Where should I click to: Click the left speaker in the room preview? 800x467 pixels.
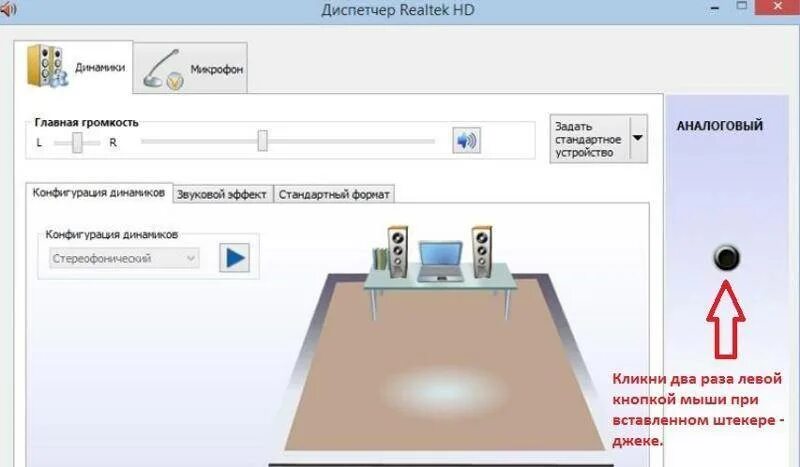click(397, 252)
